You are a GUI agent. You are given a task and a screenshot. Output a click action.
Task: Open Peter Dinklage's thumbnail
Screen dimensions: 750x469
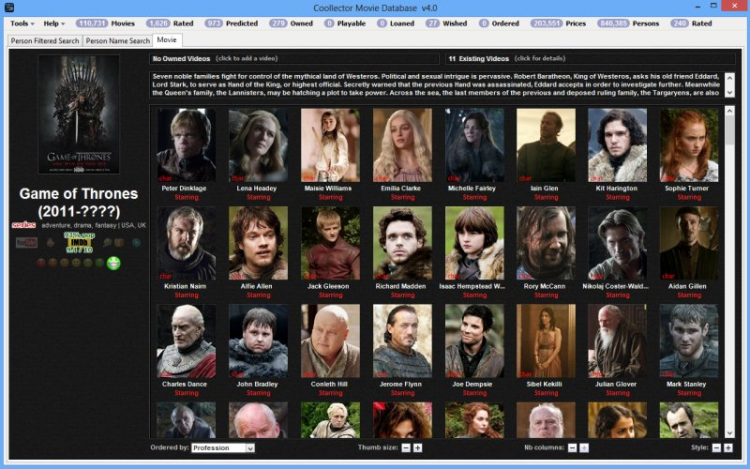(186, 145)
